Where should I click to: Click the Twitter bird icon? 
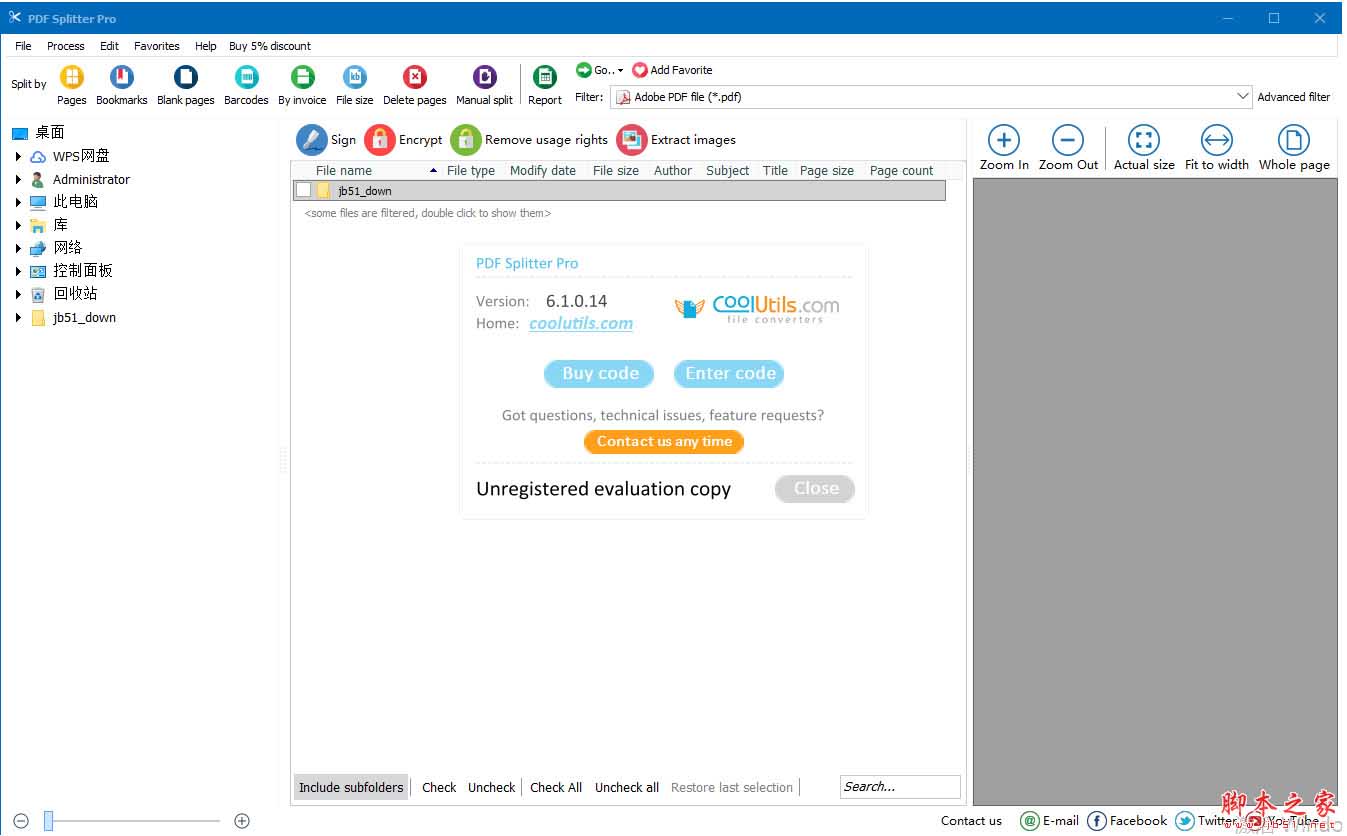[x=1185, y=821]
